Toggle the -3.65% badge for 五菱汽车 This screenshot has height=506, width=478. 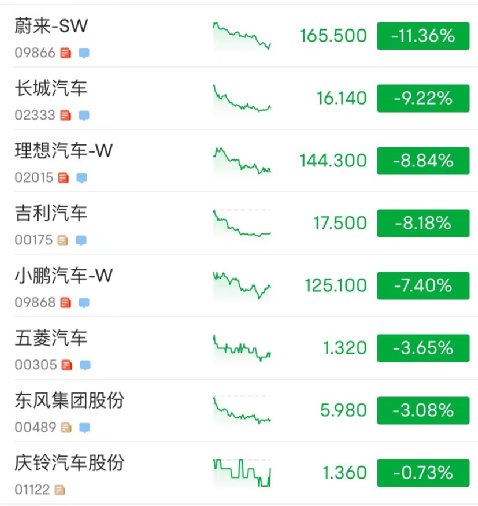423,348
